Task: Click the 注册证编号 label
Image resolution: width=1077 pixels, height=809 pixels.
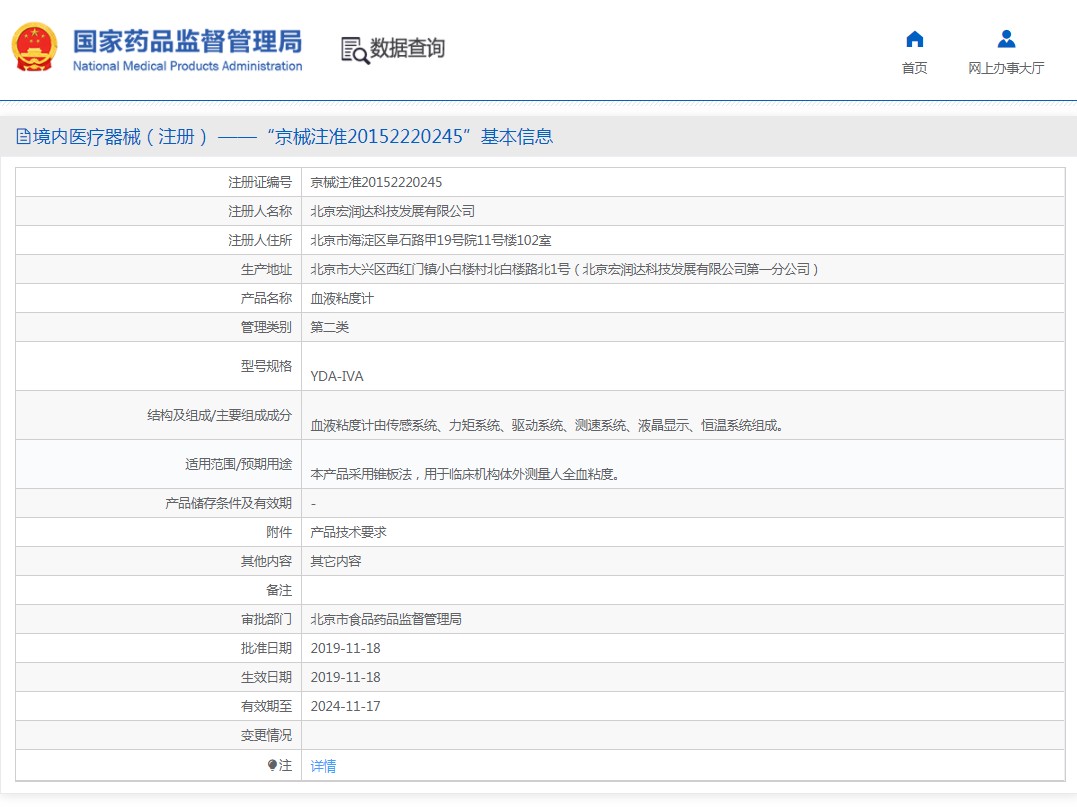Action: click(260, 182)
